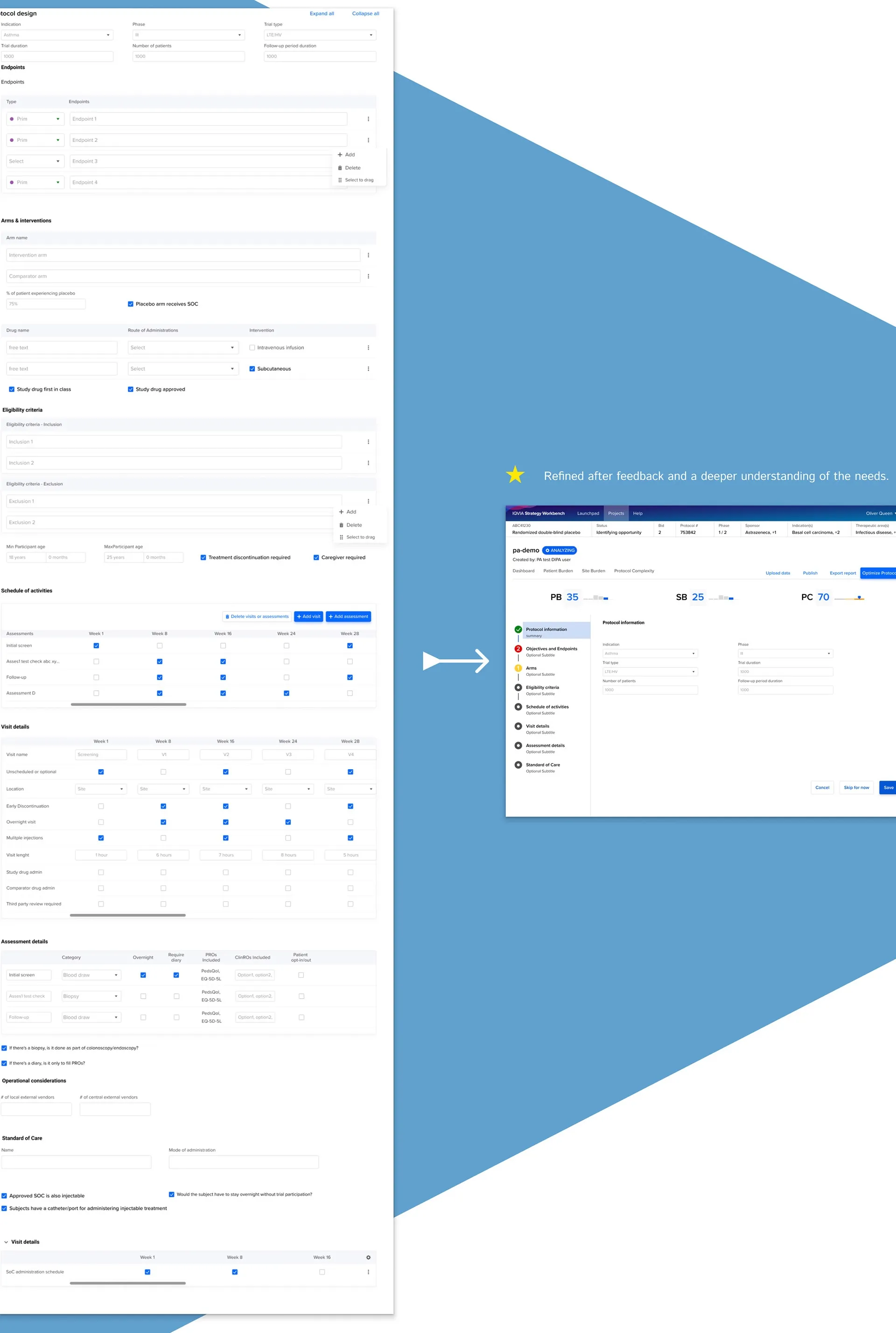
Task: Click Upload data link
Action: point(778,573)
